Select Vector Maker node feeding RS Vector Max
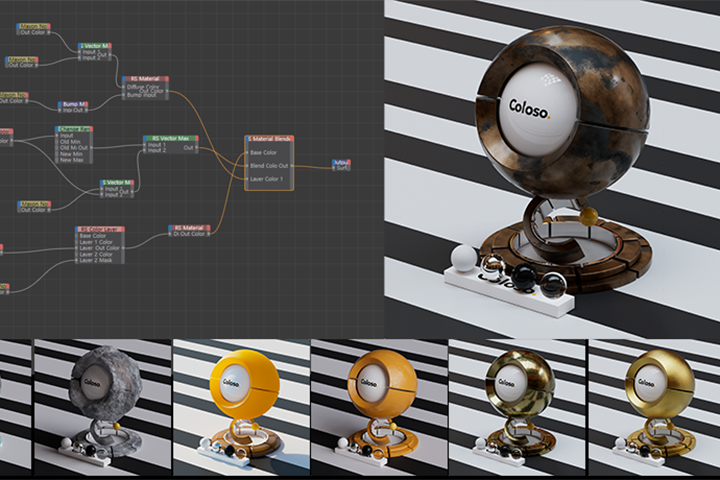Image resolution: width=720 pixels, height=480 pixels. point(117,188)
